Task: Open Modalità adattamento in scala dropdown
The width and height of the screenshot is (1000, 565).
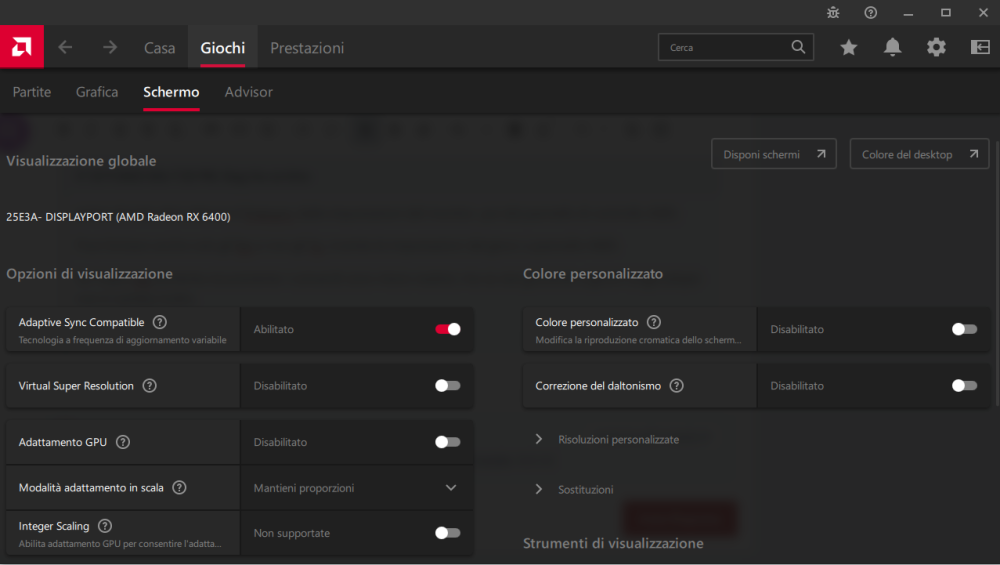Action: [357, 488]
